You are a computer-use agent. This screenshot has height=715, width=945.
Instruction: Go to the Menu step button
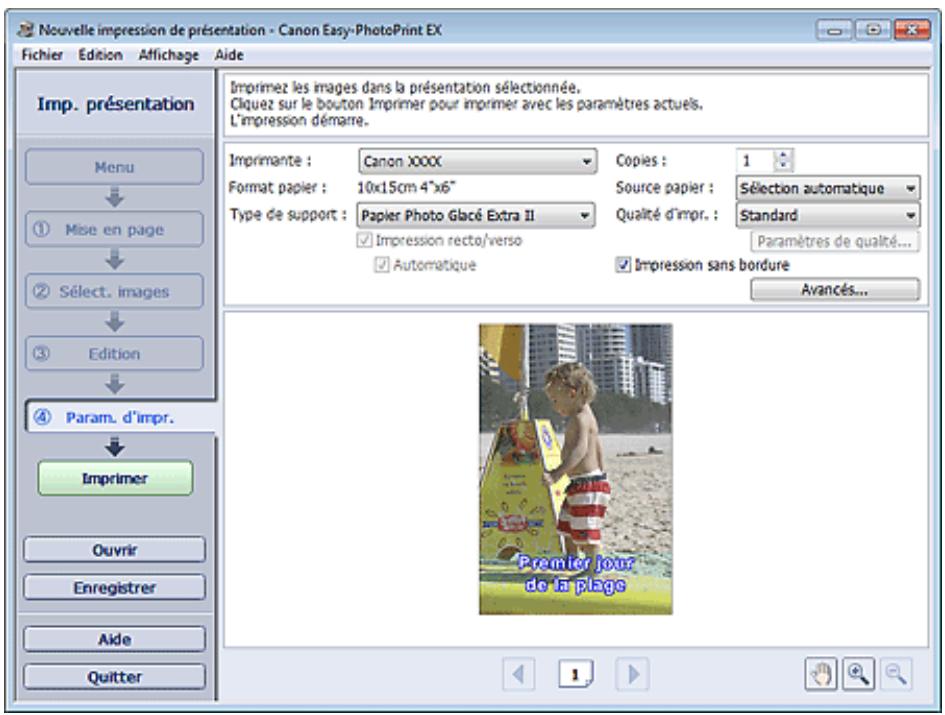point(115,167)
